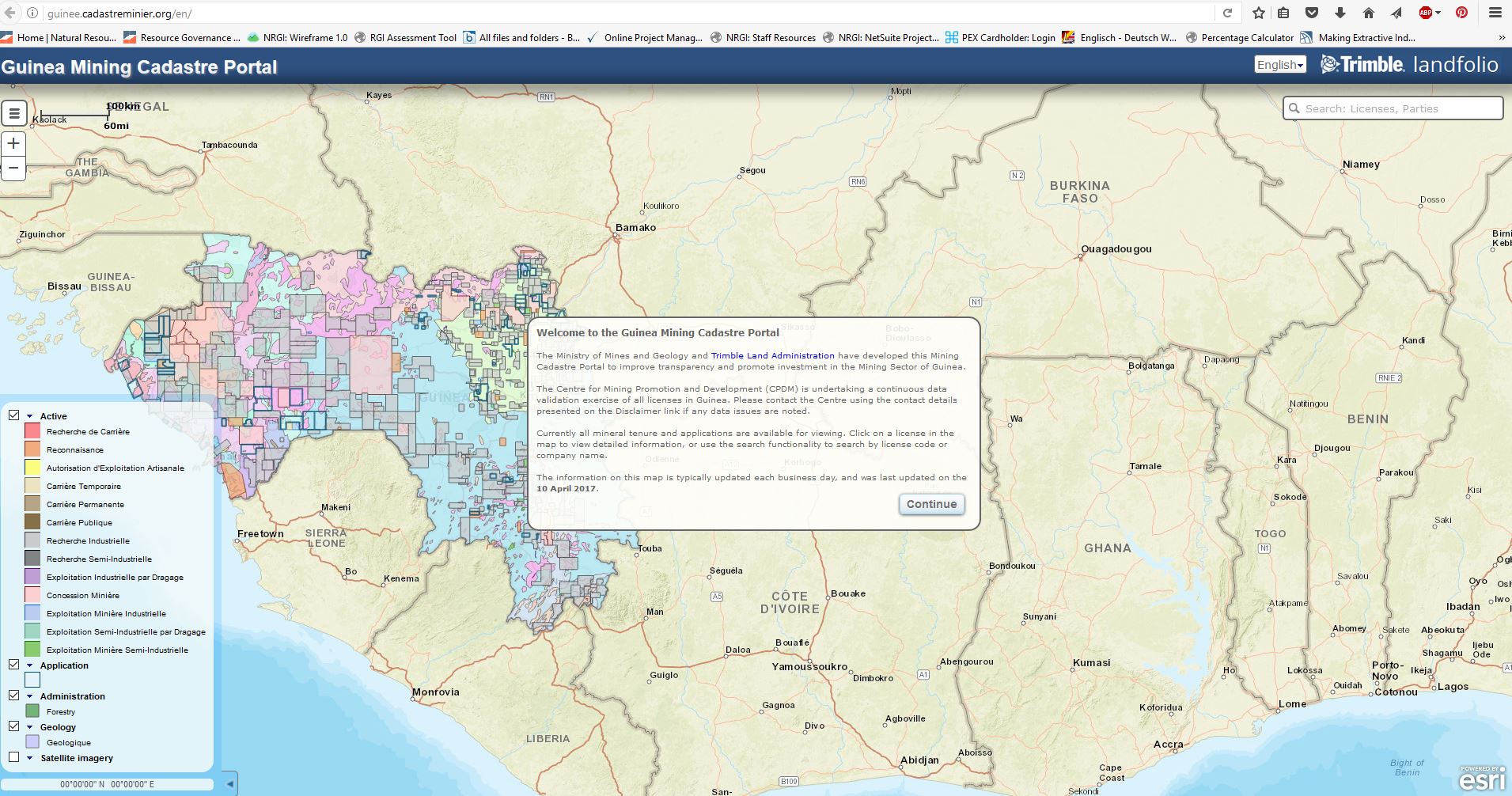
Task: Open the Trimble Land Administration link
Action: point(772,355)
